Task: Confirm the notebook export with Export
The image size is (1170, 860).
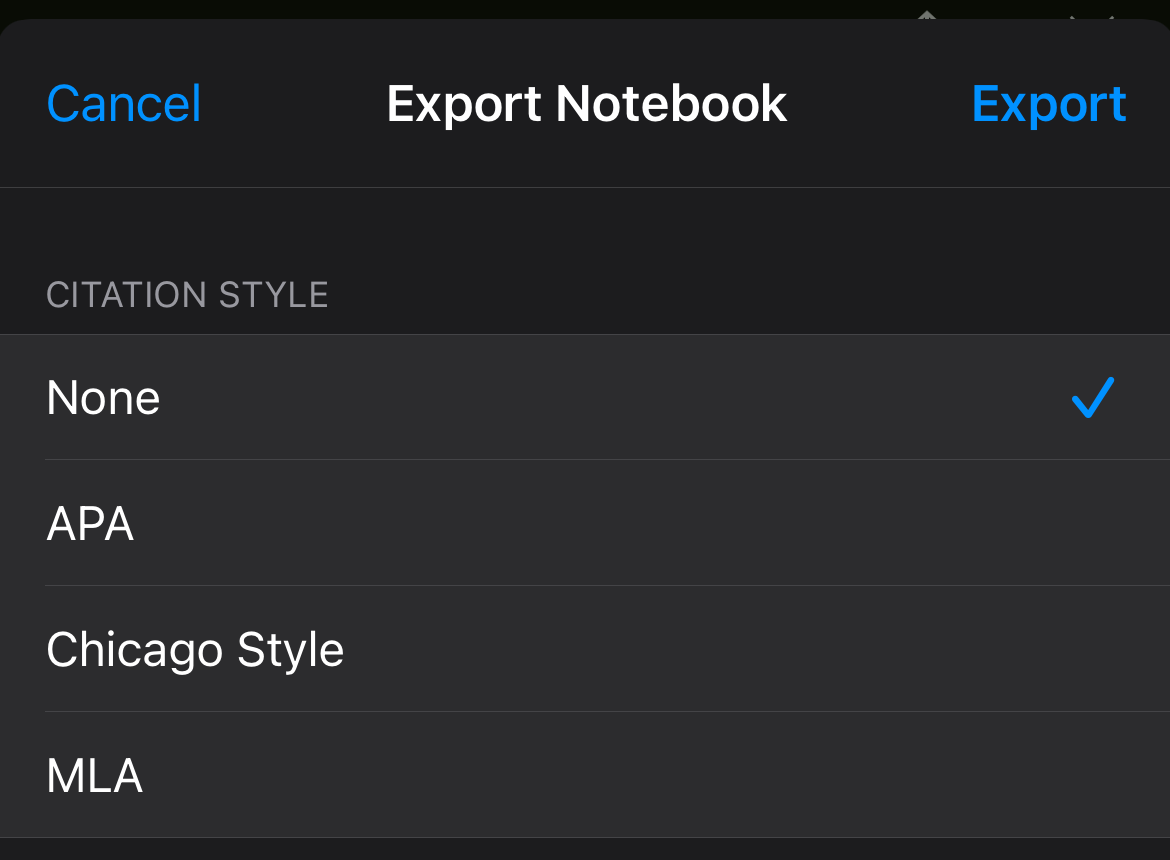Action: tap(1048, 104)
